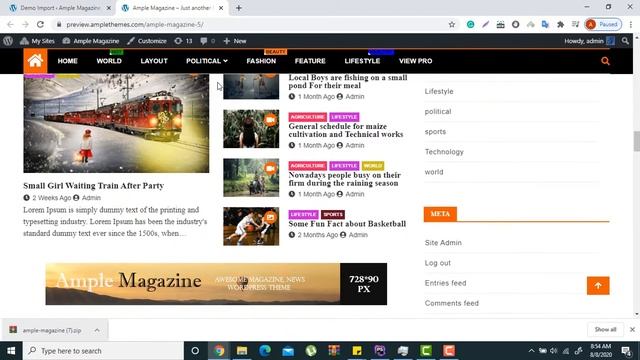640x360 pixels.
Task: Select the FEATURE menu item
Action: (310, 61)
